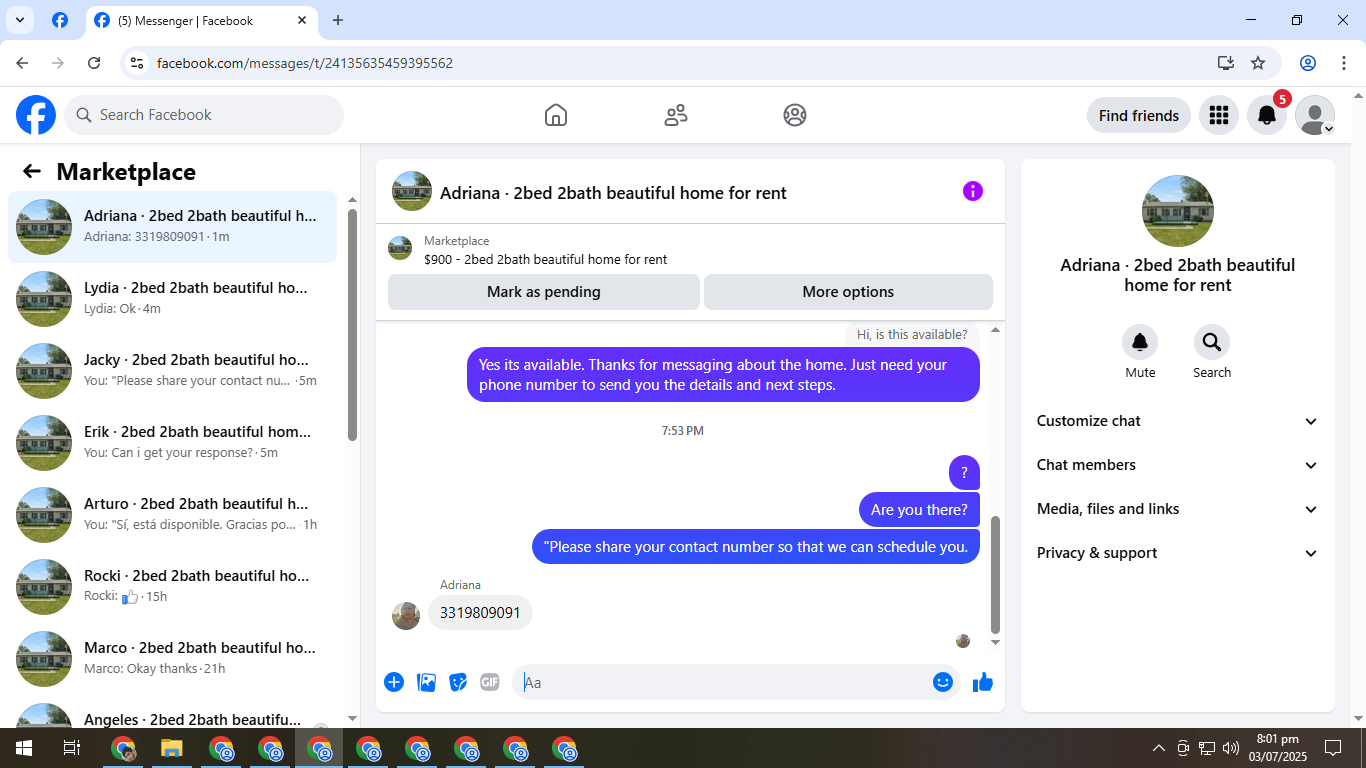This screenshot has width=1366, height=768.
Task: Expand Media, files and links section
Action: [1178, 509]
